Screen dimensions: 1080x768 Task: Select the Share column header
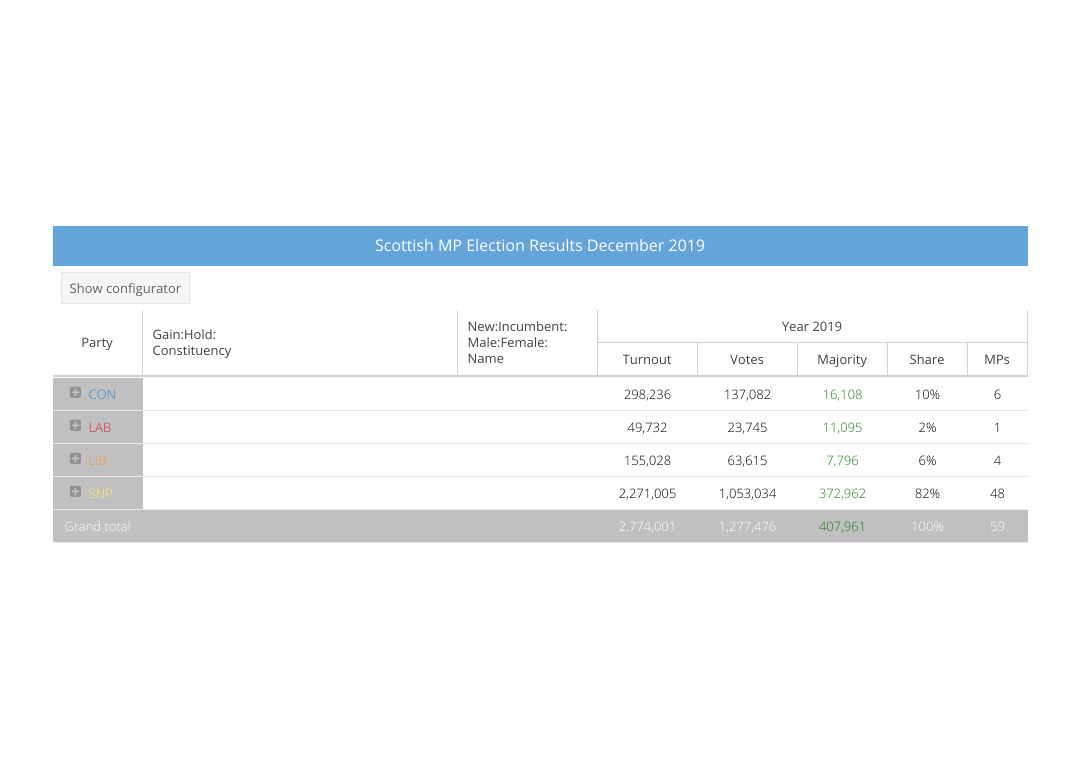click(x=926, y=360)
